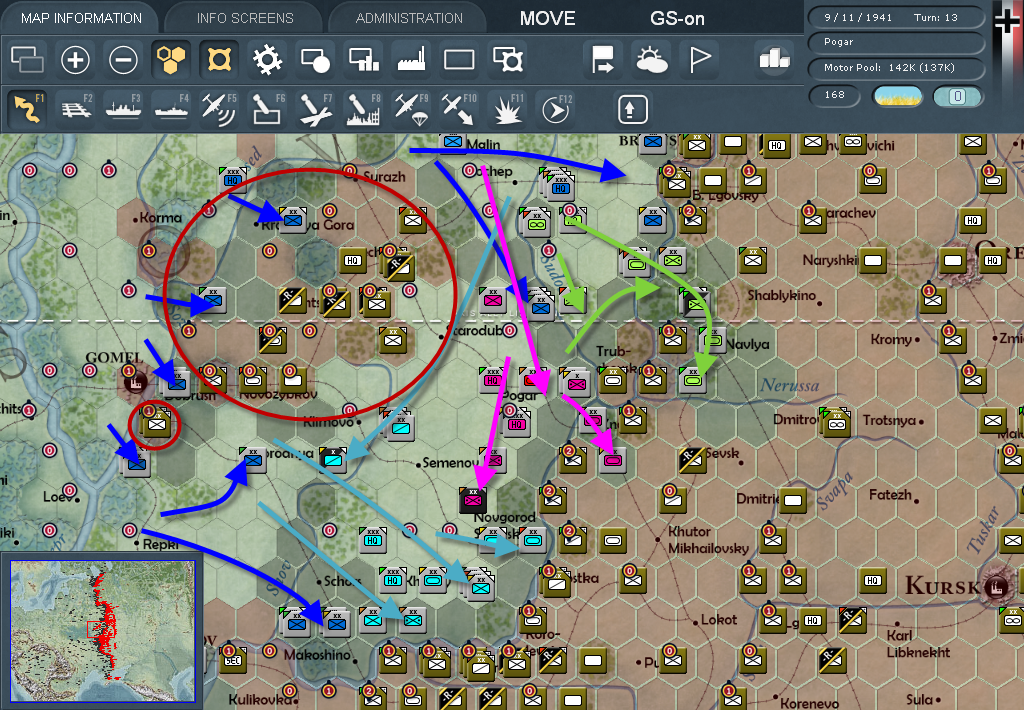Click the date and Turn 13 field
Screen dimensions: 1024x710
point(896,18)
